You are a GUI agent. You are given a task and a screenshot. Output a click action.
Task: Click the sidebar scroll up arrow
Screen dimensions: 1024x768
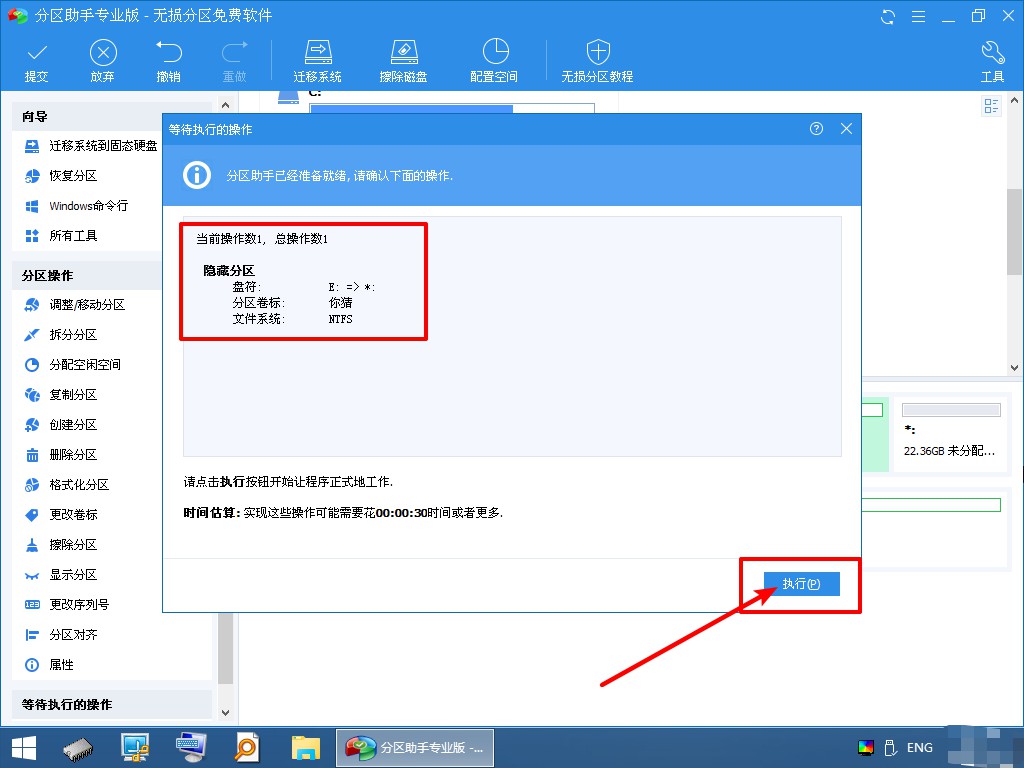point(225,104)
